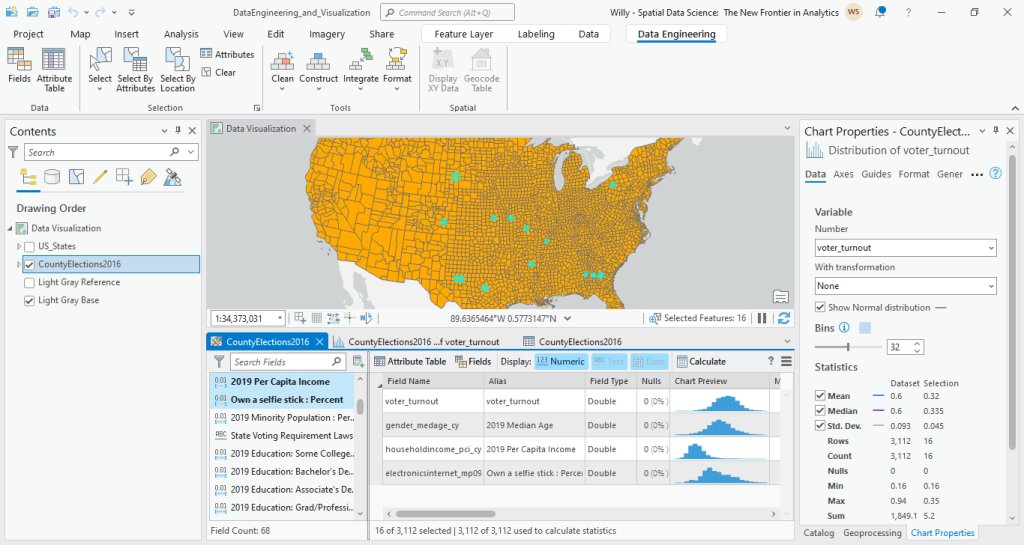This screenshot has height=545, width=1024.
Task: Open Contents search dropdown arrow
Action: (x=191, y=152)
